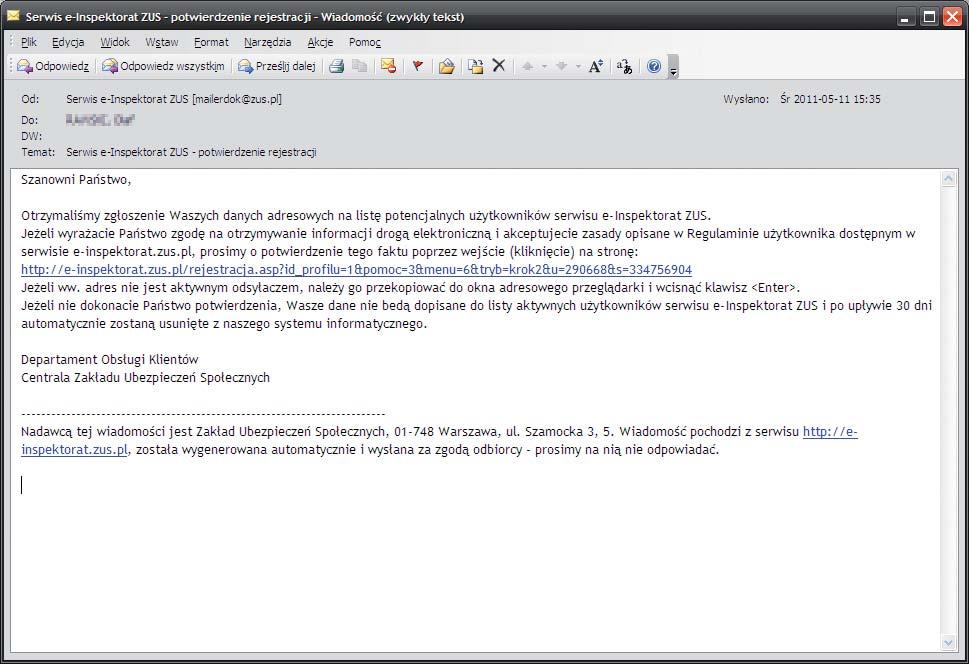
Task: Open help with the blue question mark icon
Action: pyautogui.click(x=654, y=66)
